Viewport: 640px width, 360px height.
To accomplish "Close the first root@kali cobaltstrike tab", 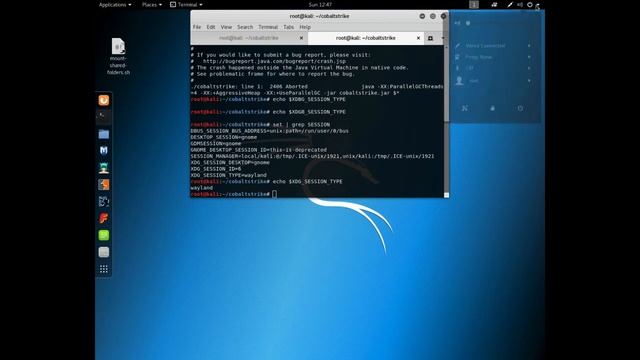I will (x=301, y=38).
